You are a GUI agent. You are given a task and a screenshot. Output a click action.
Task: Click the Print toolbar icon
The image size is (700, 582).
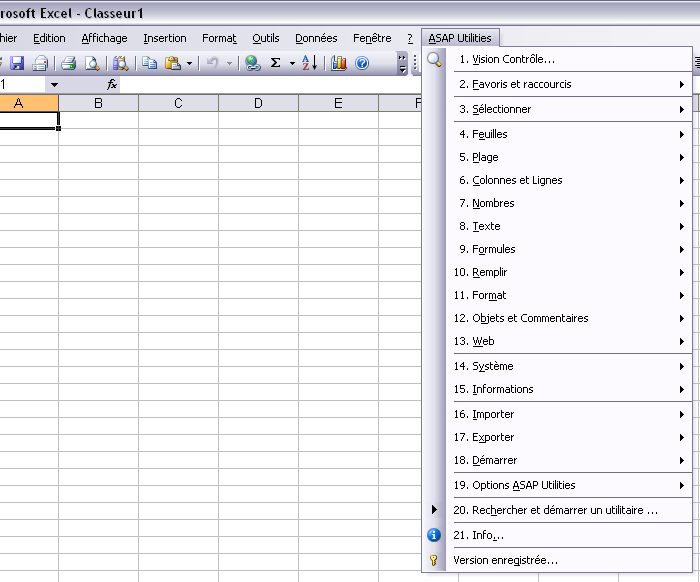point(69,63)
